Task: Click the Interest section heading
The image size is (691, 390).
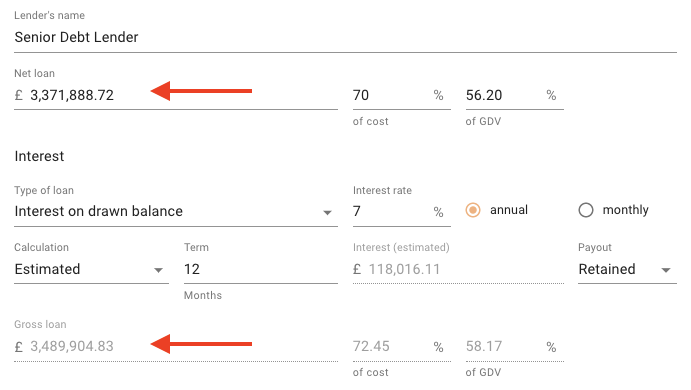Action: click(x=39, y=156)
